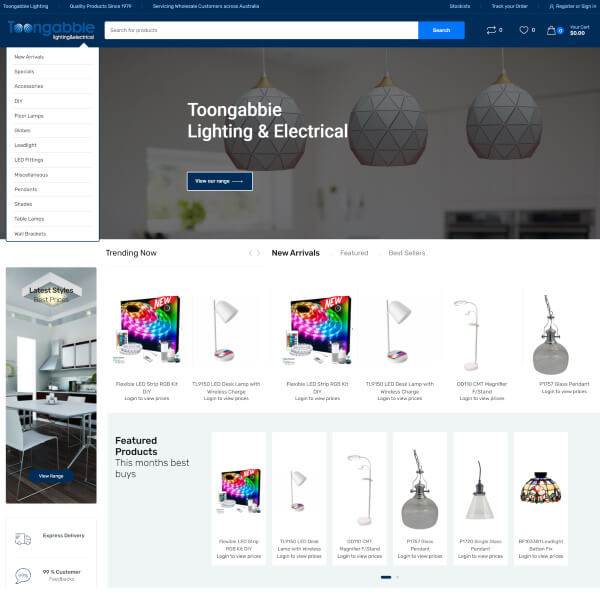Switch to the Featured tab

coord(354,253)
